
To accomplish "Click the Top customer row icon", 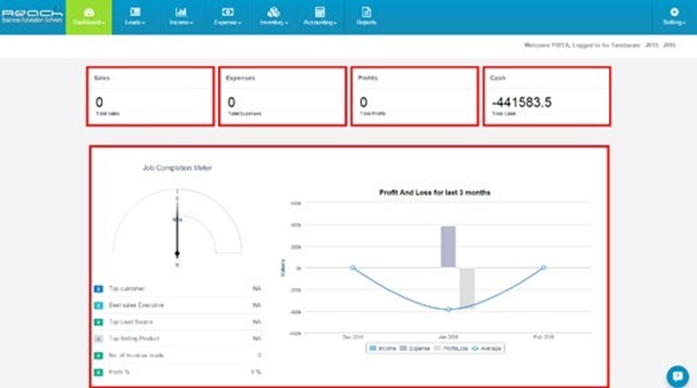I will click(98, 289).
